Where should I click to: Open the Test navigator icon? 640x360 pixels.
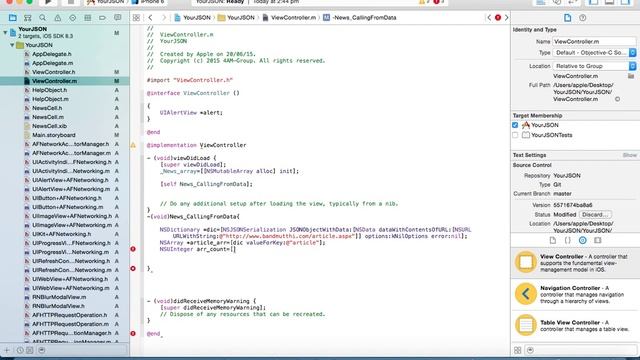[73, 18]
